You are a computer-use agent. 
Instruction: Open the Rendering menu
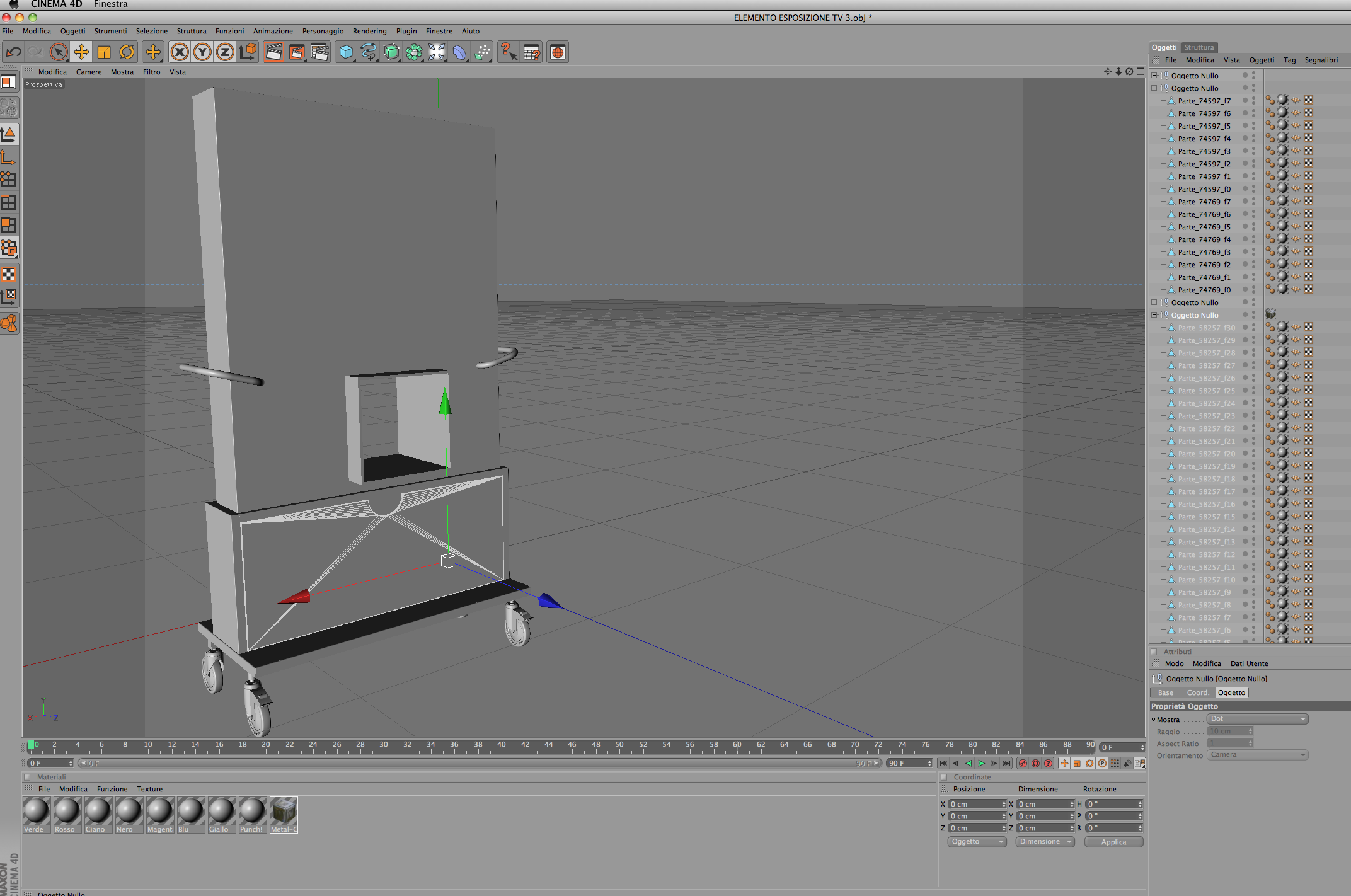click(x=369, y=31)
